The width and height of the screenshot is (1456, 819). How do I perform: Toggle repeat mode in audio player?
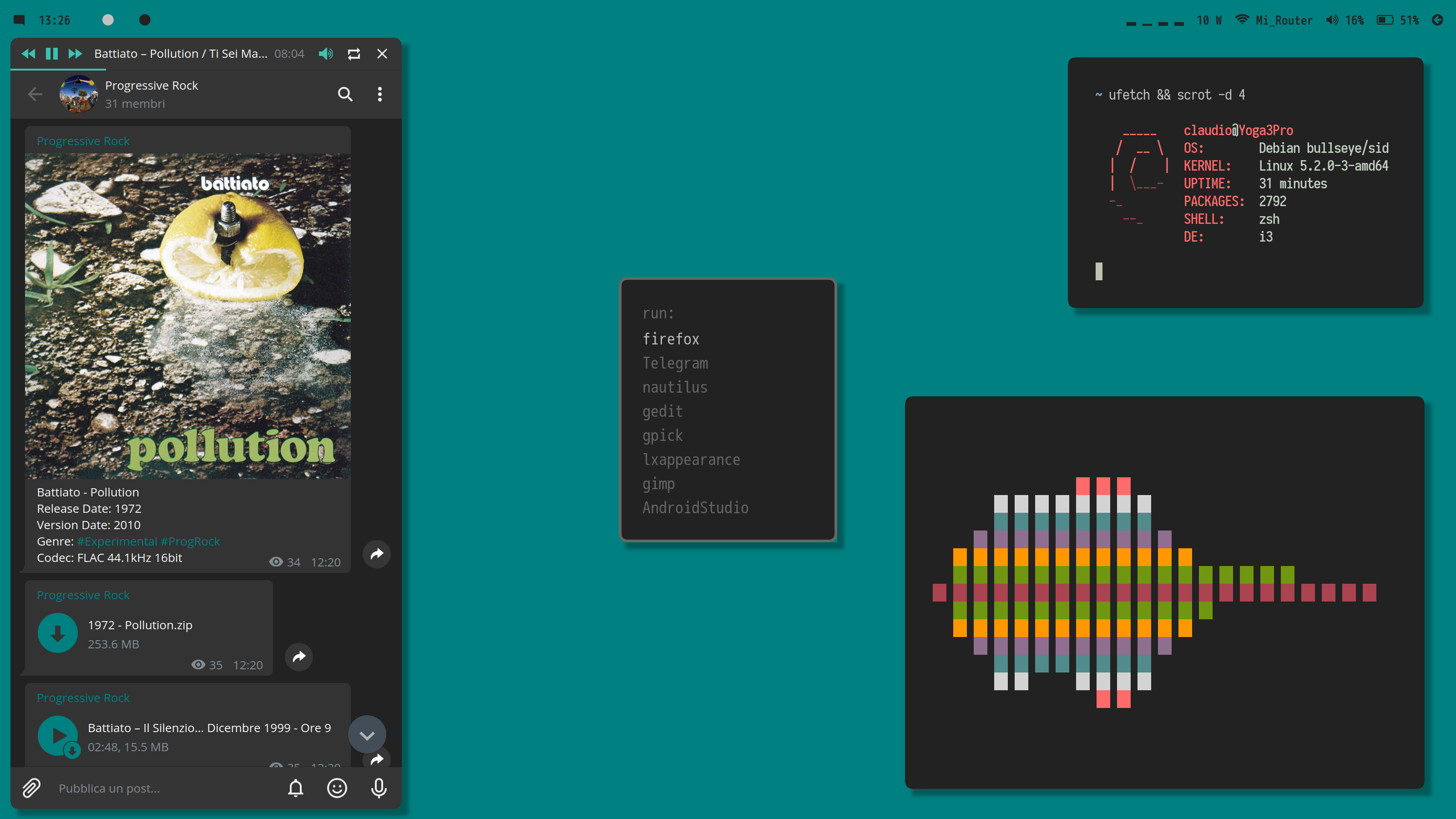point(354,54)
